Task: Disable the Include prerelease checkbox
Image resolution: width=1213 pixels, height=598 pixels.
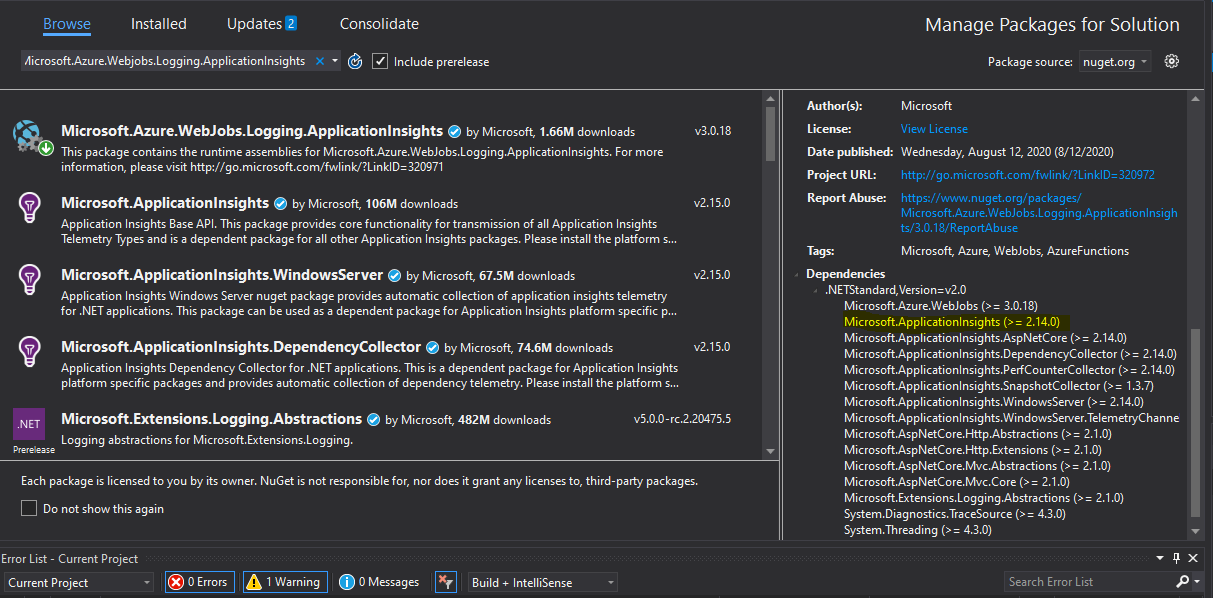Action: click(x=380, y=61)
